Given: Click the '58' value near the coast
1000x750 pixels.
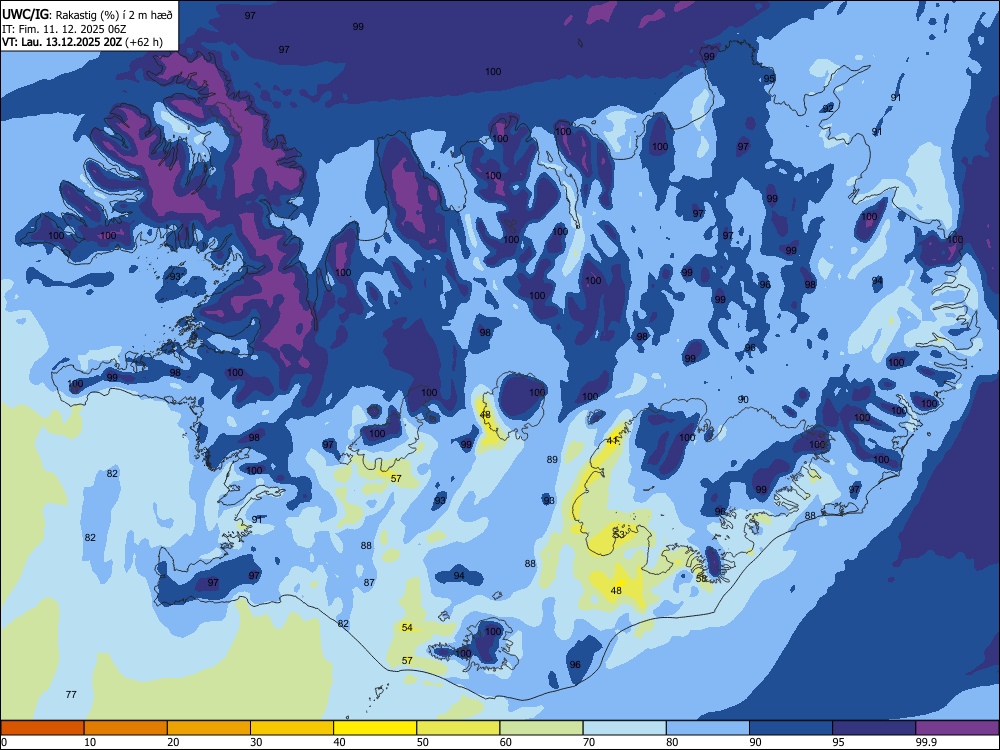Looking at the screenshot, I should click(x=702, y=578).
